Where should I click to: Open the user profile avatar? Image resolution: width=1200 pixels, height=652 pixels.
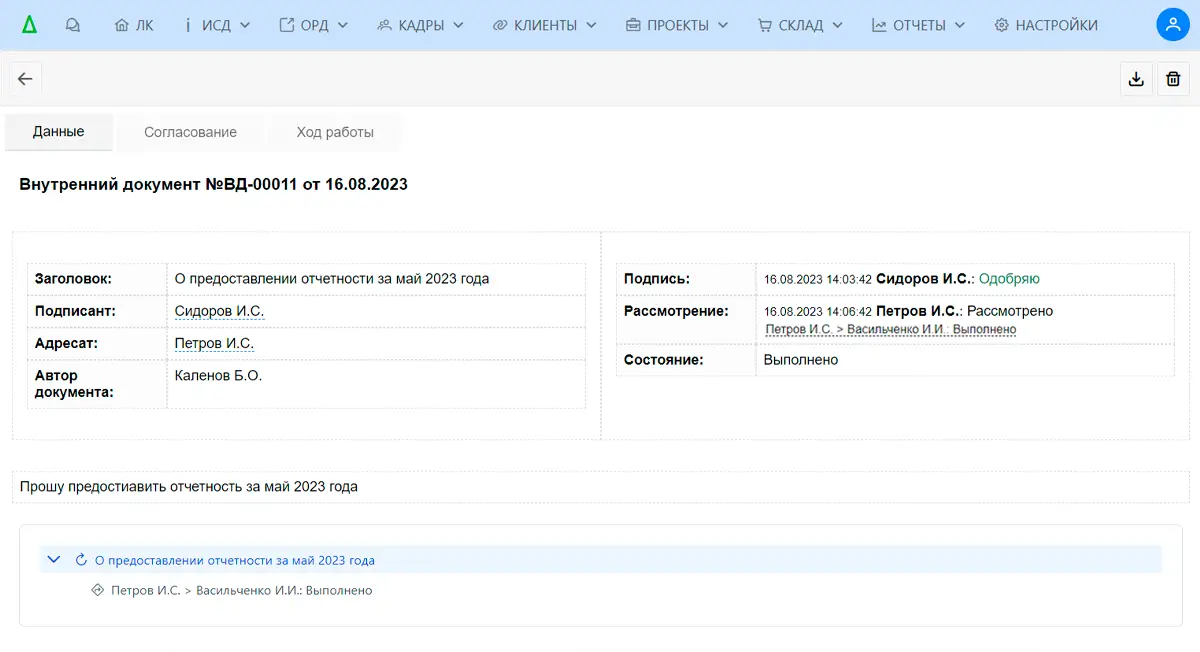coord(1172,25)
